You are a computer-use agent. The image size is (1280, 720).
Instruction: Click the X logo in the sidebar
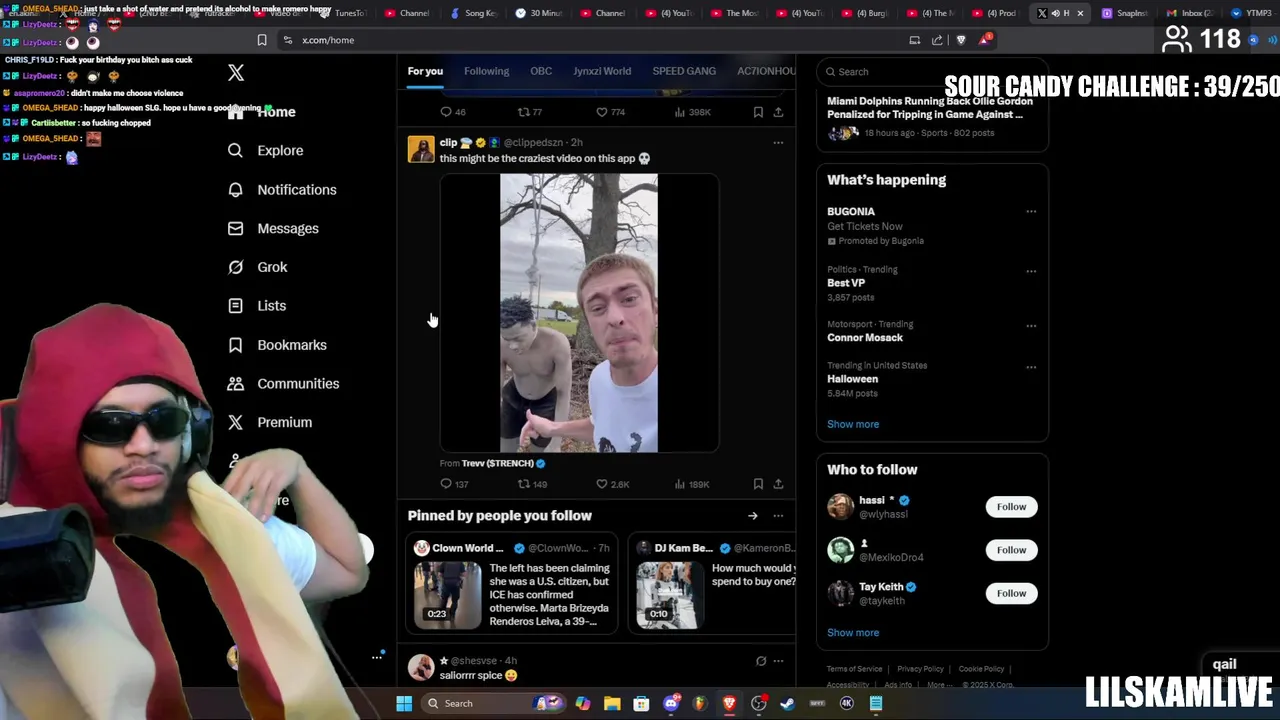(236, 73)
